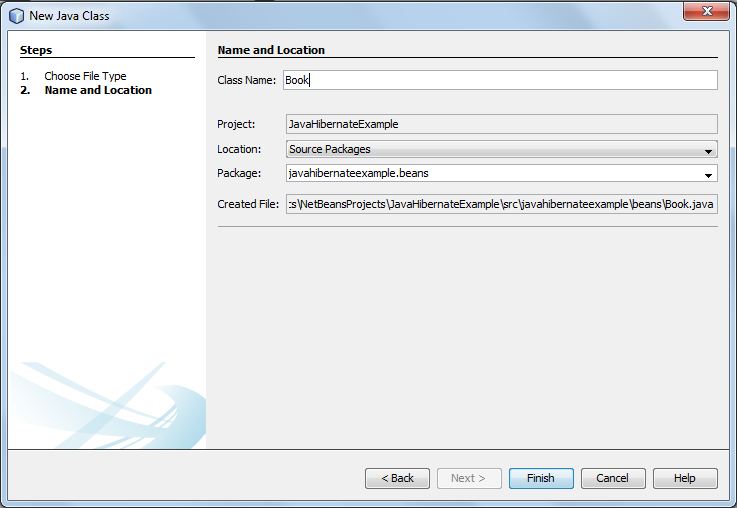Click the New Java Class window title

(x=69, y=16)
